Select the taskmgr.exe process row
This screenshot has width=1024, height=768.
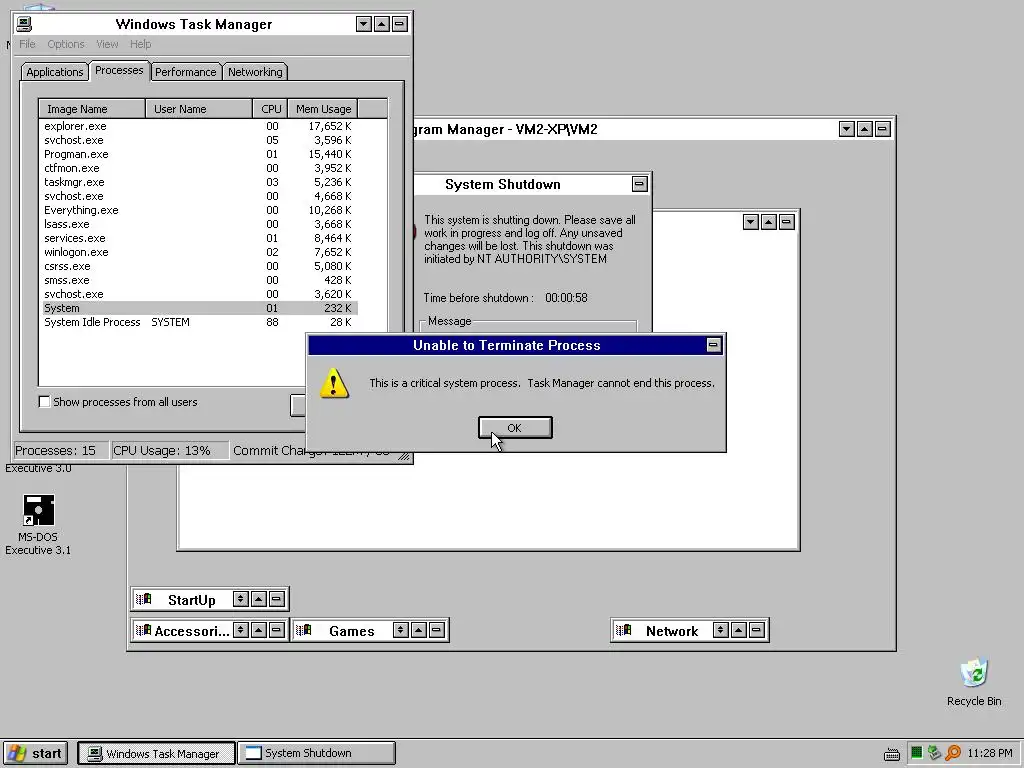(x=199, y=182)
